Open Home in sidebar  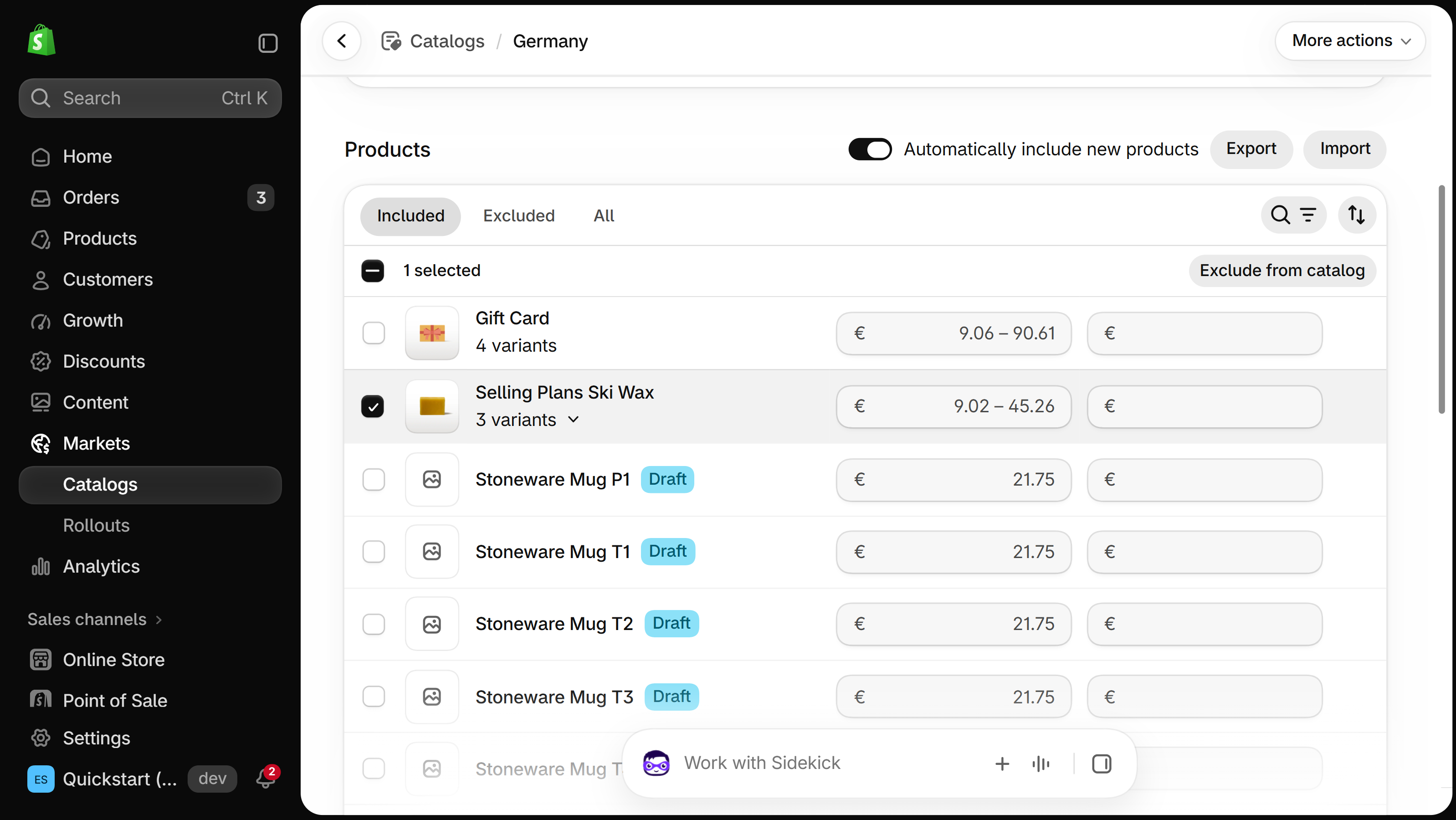[150, 157]
